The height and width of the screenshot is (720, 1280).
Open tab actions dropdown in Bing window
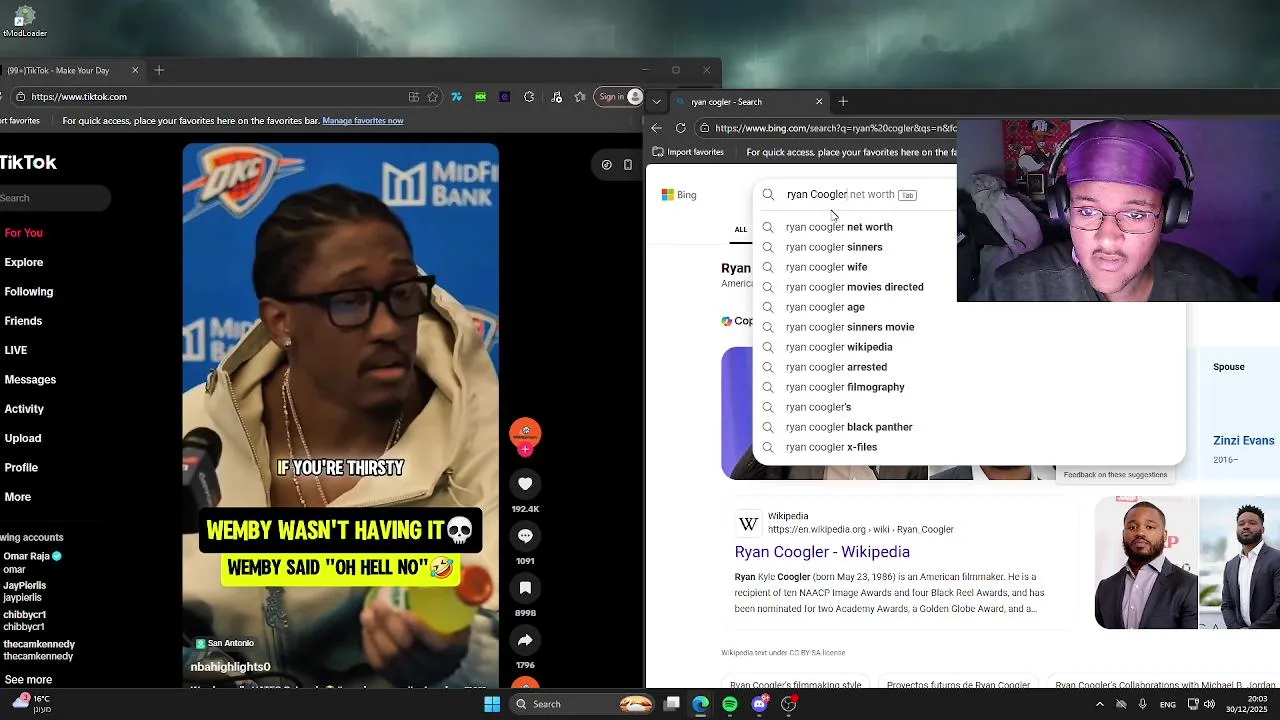click(656, 102)
